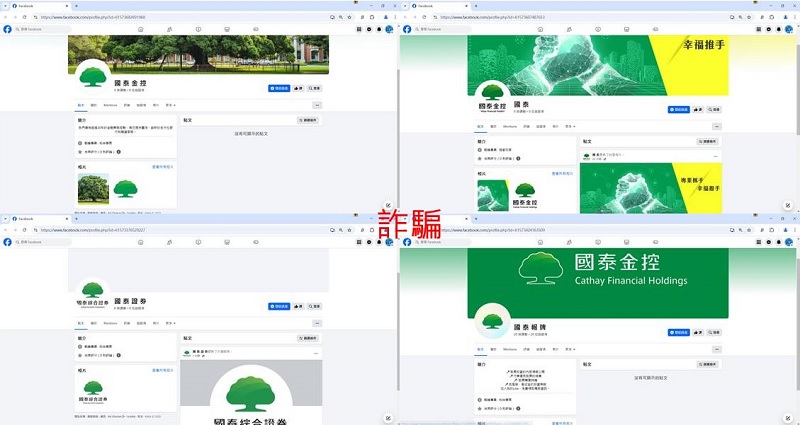800x425 pixels.
Task: Open tab search chevron in the 國泰金控 tree-photo window
Action: [x=5, y=6]
